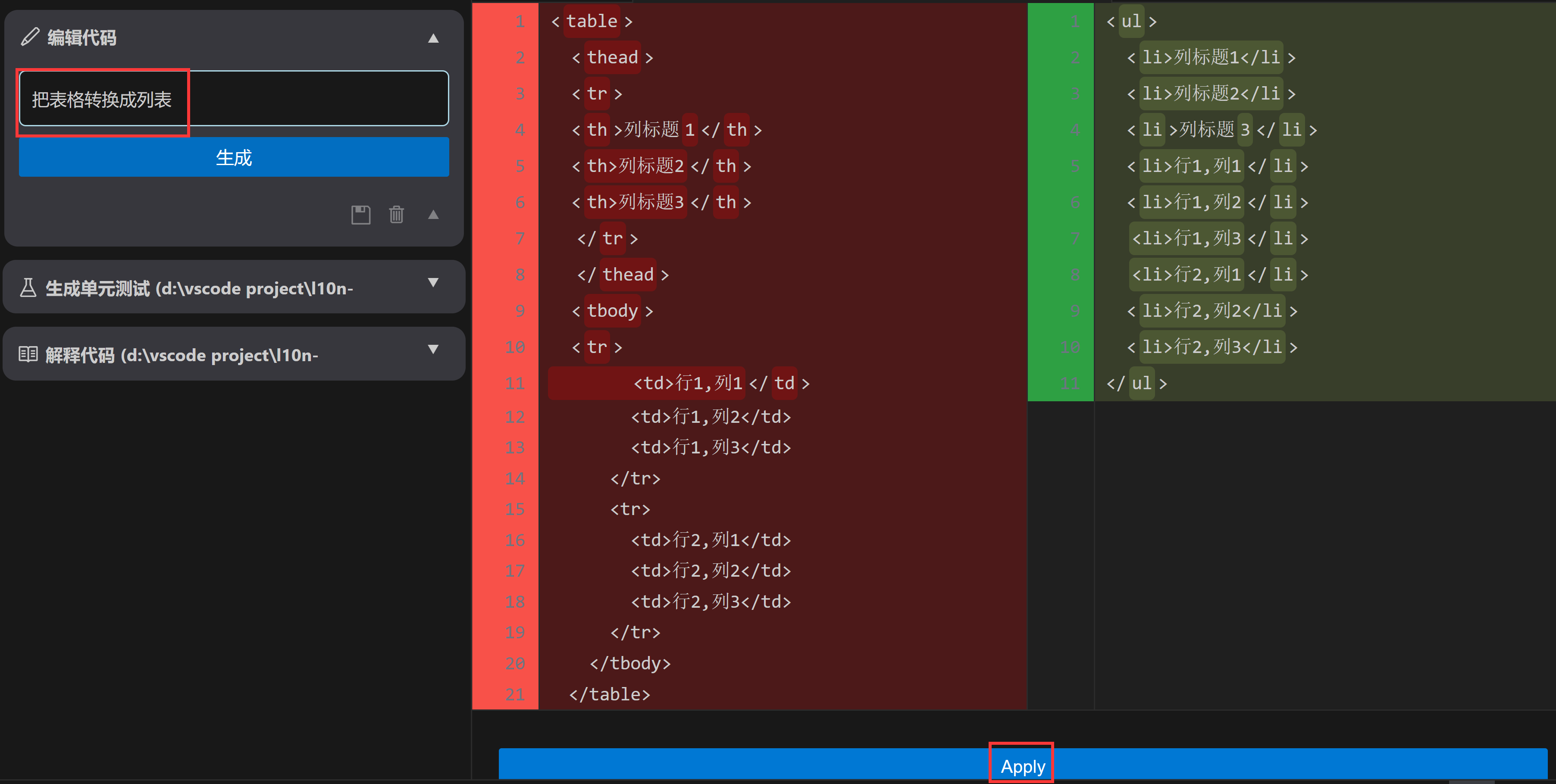
Task: Click the trash icon to discard the prompt
Action: pos(396,214)
